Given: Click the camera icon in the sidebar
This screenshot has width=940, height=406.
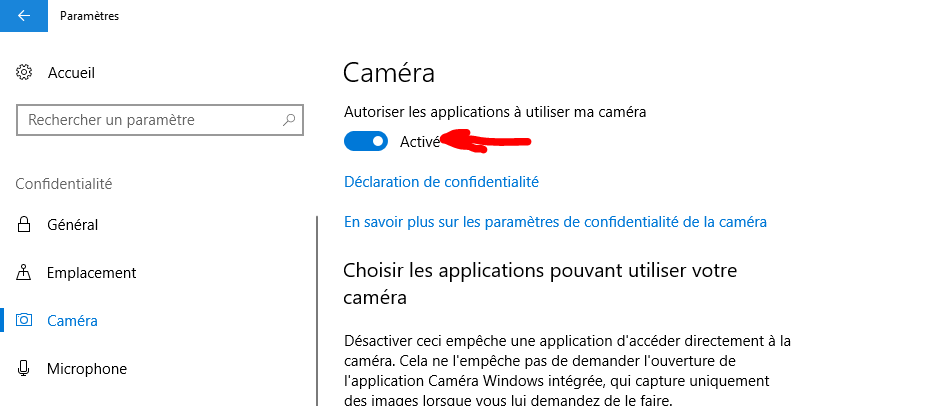Looking at the screenshot, I should (24, 320).
